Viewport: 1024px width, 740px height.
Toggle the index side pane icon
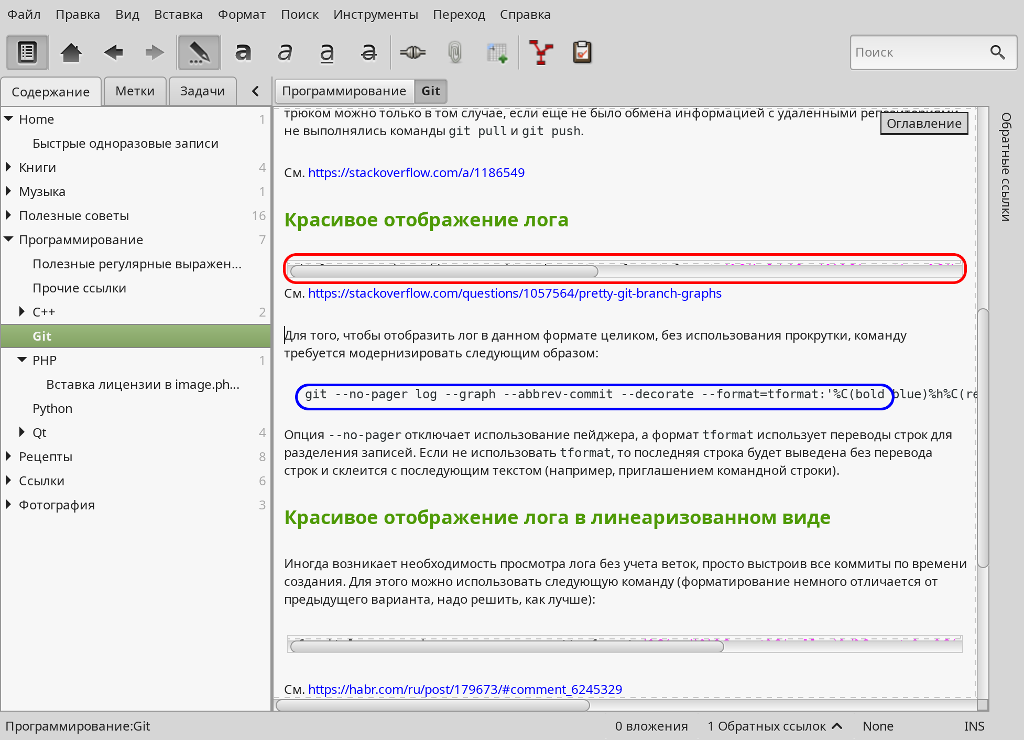coord(27,52)
